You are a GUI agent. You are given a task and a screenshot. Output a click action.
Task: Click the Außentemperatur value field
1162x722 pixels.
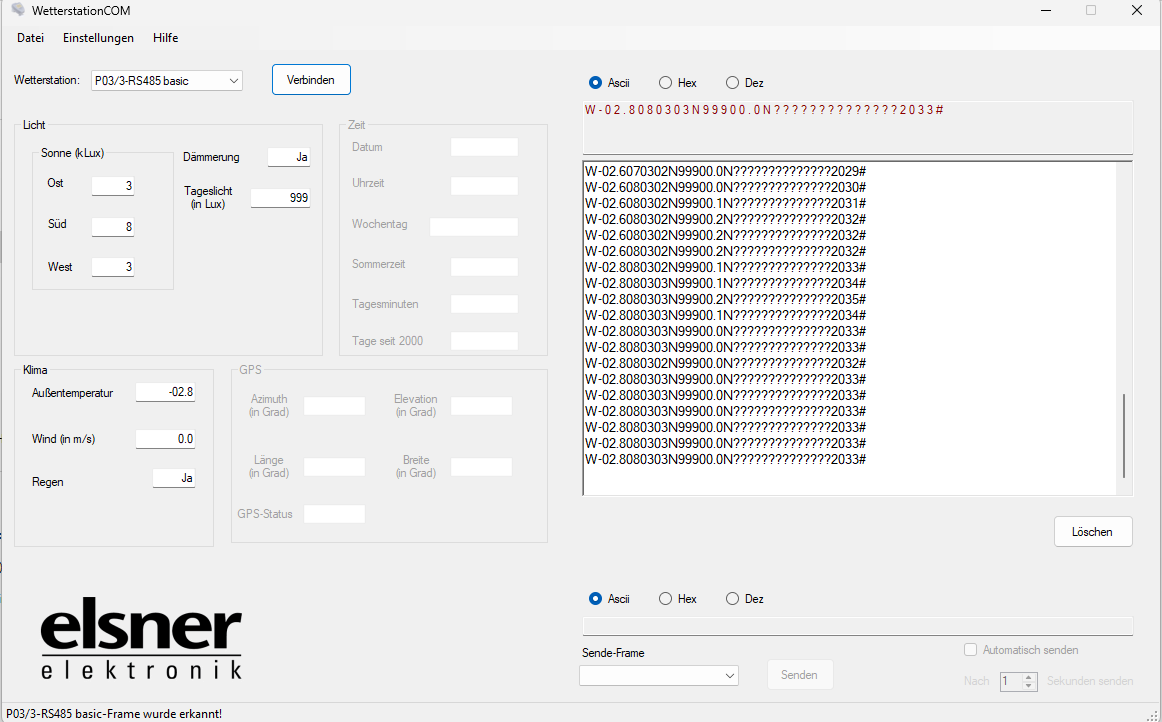[165, 392]
